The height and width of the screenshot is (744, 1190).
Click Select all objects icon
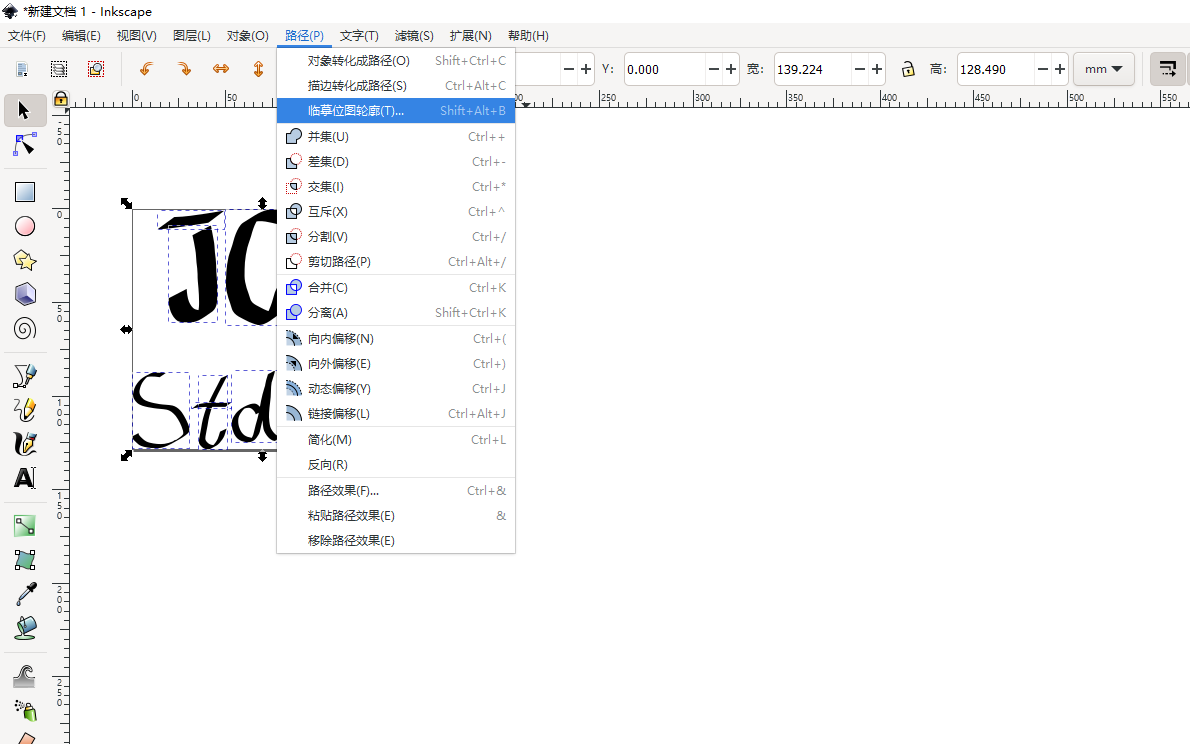pyautogui.click(x=22, y=69)
